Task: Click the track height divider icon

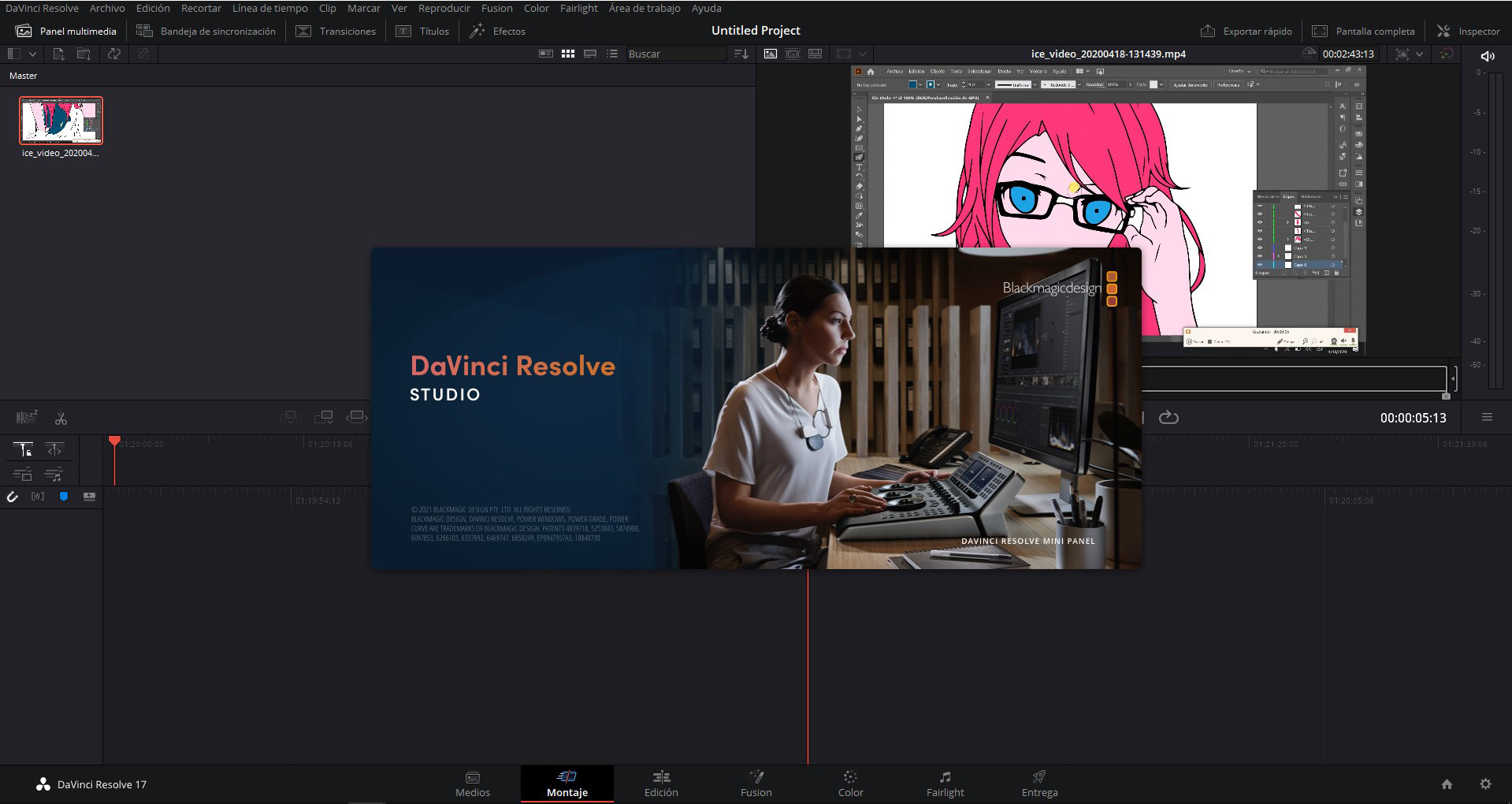Action: pos(89,497)
